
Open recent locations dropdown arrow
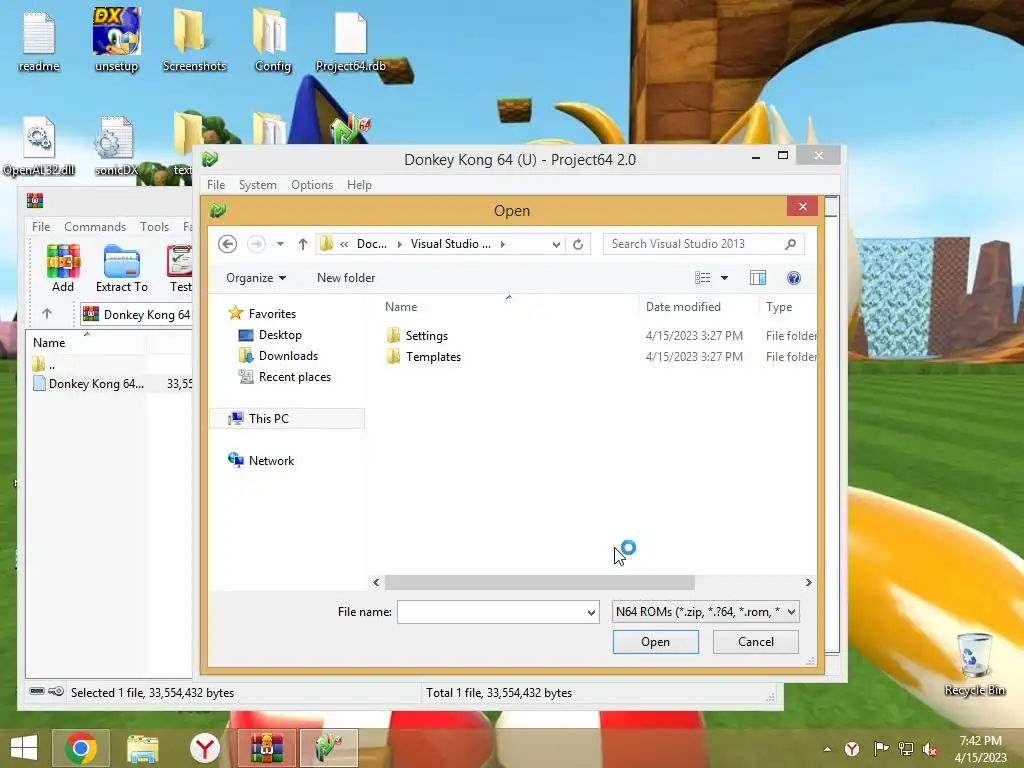point(280,244)
